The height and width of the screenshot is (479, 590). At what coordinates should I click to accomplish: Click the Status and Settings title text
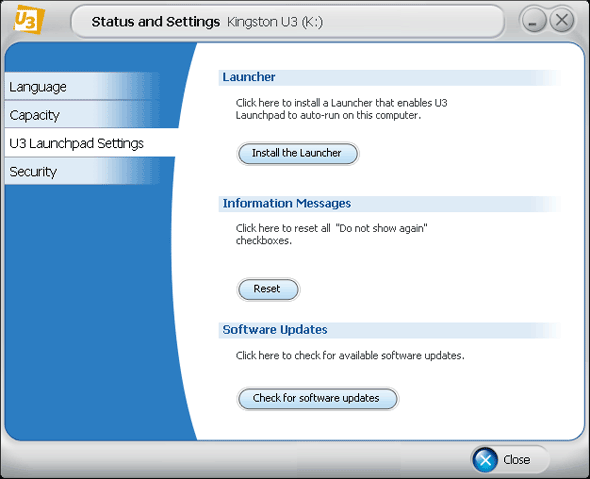coord(155,22)
